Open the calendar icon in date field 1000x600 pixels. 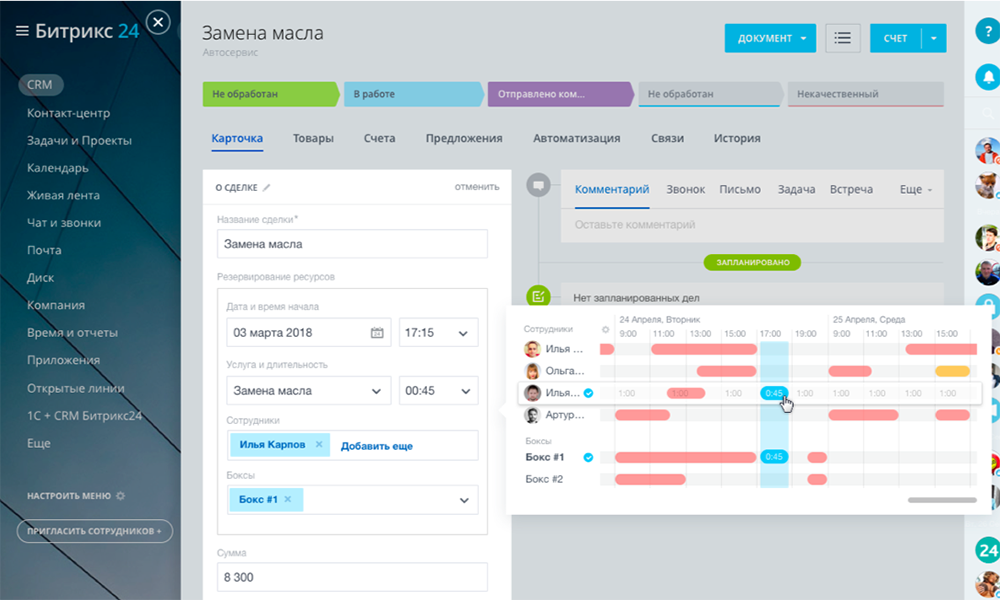(377, 333)
